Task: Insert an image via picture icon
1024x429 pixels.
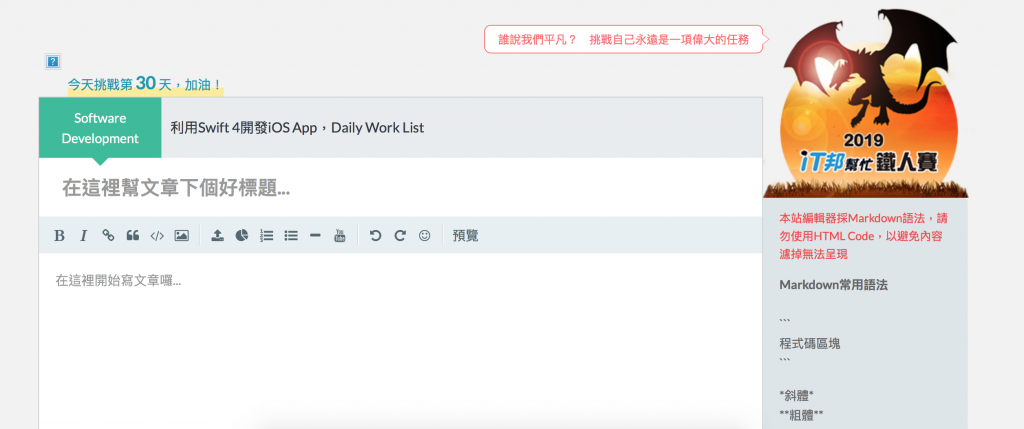Action: click(x=182, y=235)
